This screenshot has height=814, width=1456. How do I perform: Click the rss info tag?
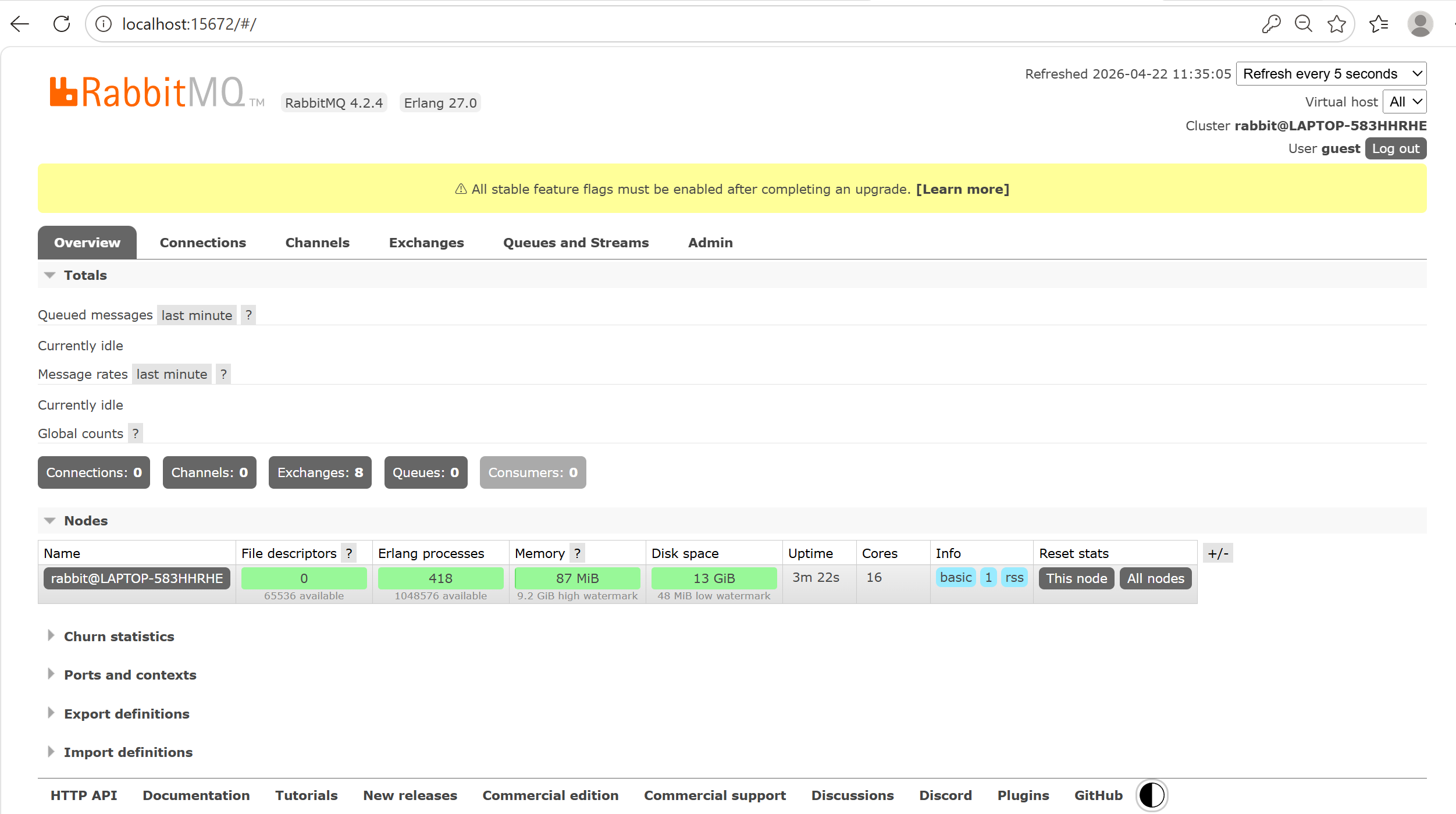tap(1014, 577)
